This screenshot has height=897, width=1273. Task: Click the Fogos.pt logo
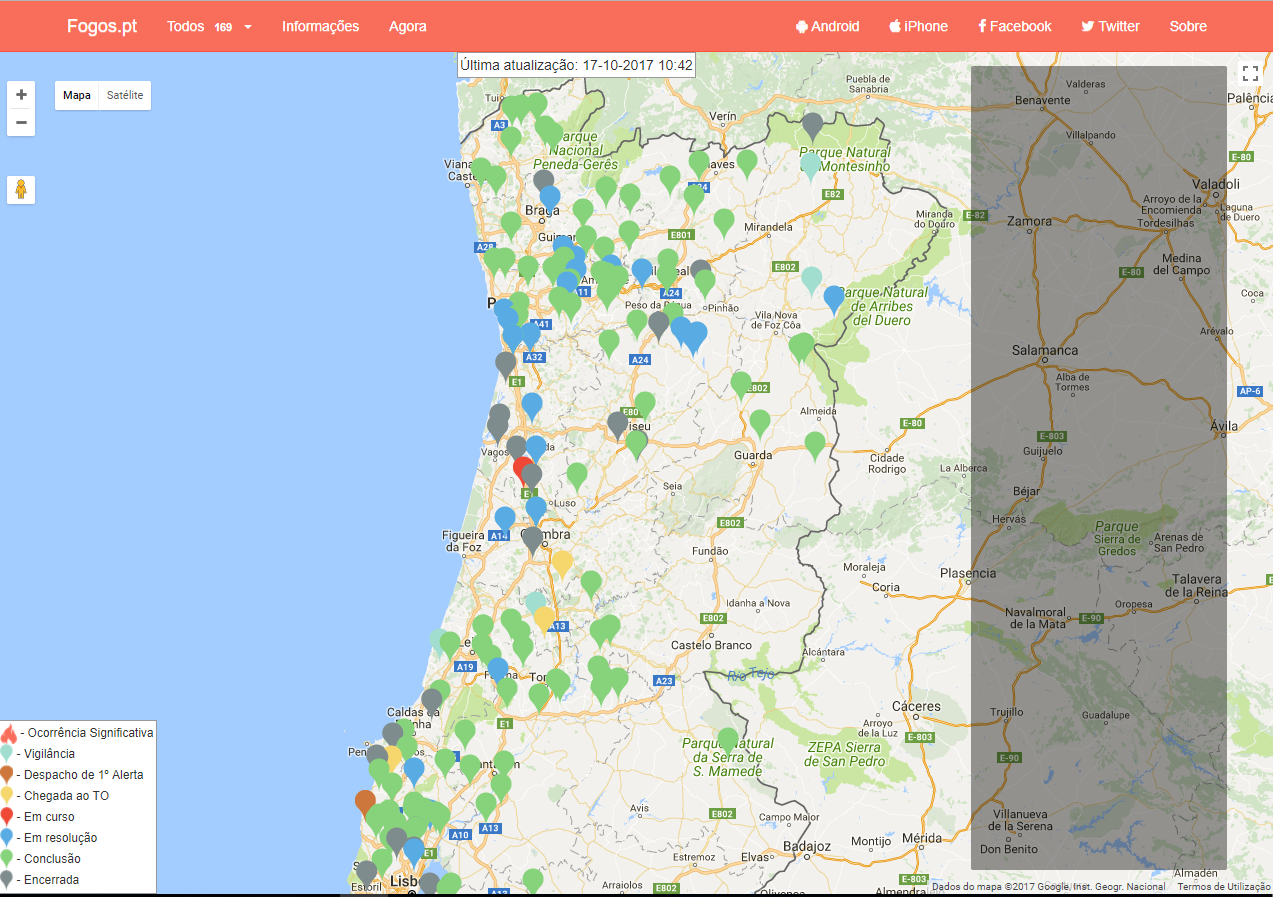point(102,26)
